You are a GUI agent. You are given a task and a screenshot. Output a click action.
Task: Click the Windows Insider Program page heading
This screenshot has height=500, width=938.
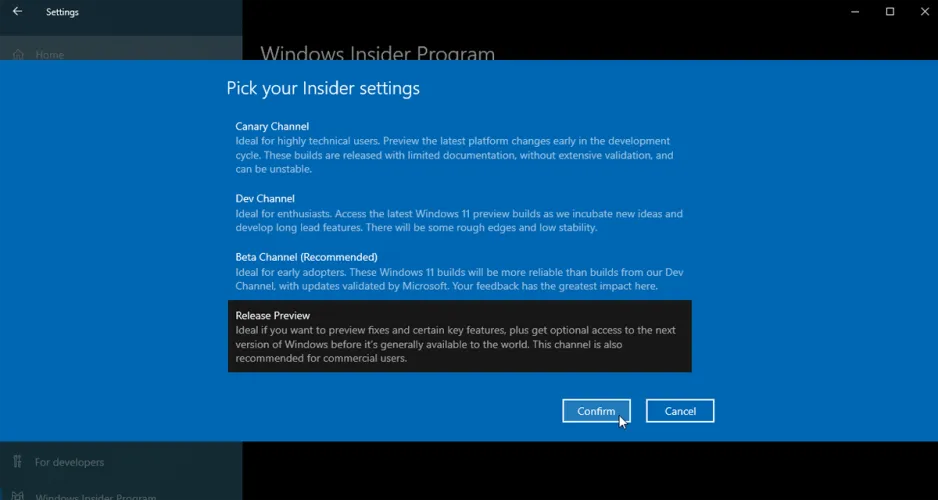(x=377, y=53)
